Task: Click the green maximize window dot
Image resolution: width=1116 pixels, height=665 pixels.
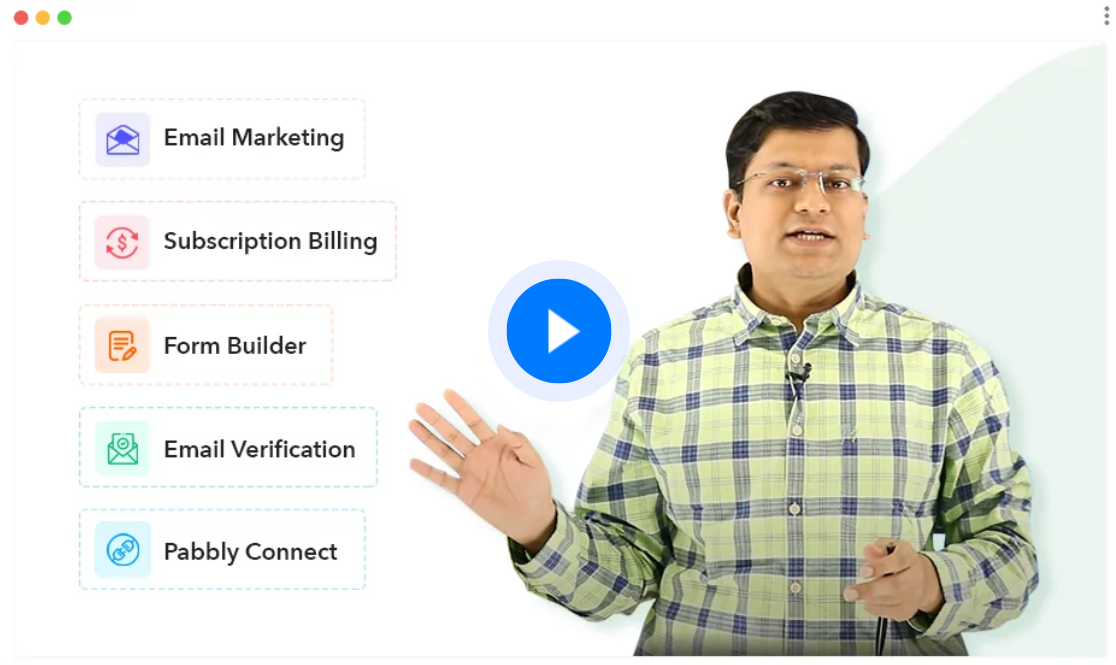Action: pyautogui.click(x=65, y=18)
